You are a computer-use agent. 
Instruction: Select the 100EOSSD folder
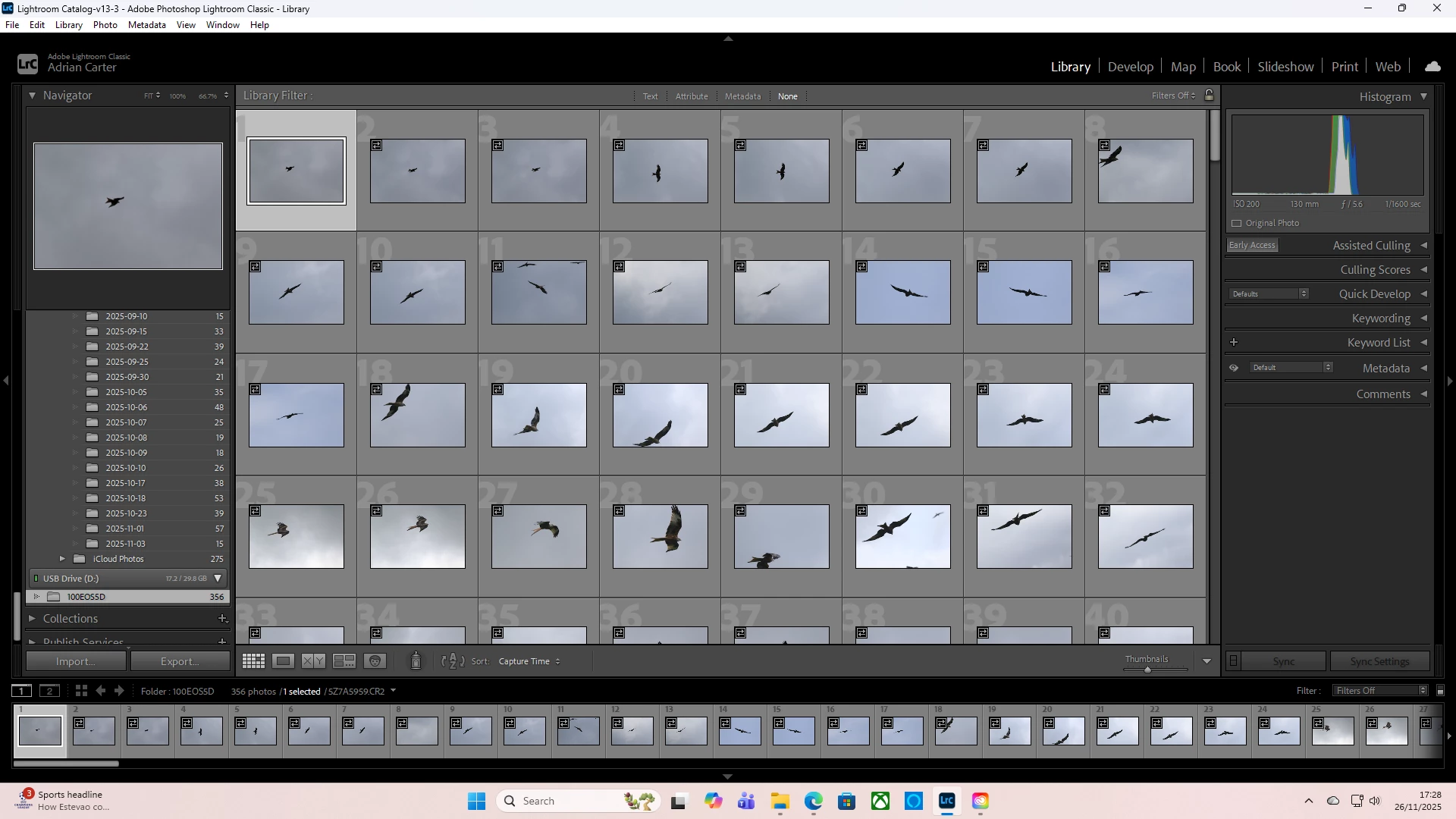(127, 597)
